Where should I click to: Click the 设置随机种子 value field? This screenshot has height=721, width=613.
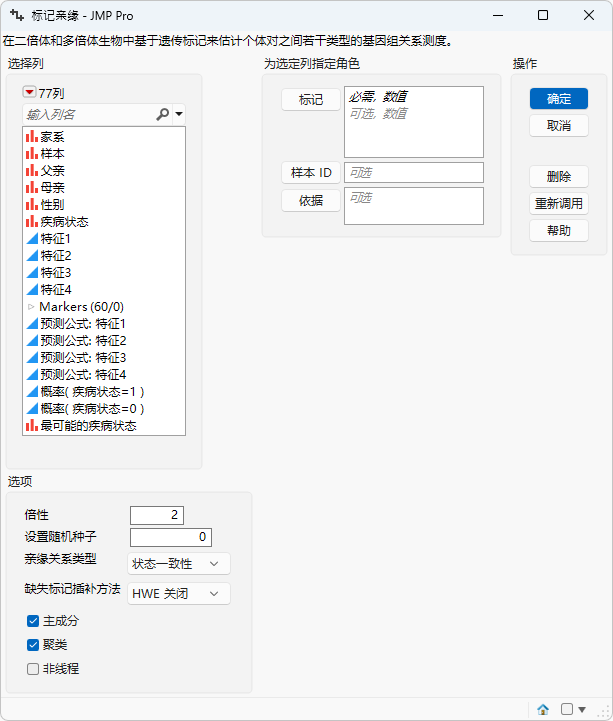coord(171,537)
